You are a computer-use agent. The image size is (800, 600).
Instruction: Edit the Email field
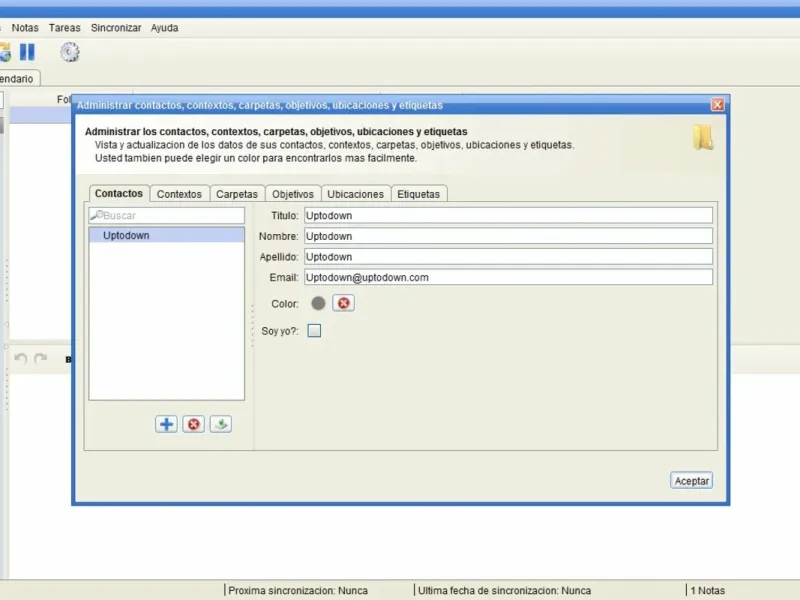(x=508, y=277)
